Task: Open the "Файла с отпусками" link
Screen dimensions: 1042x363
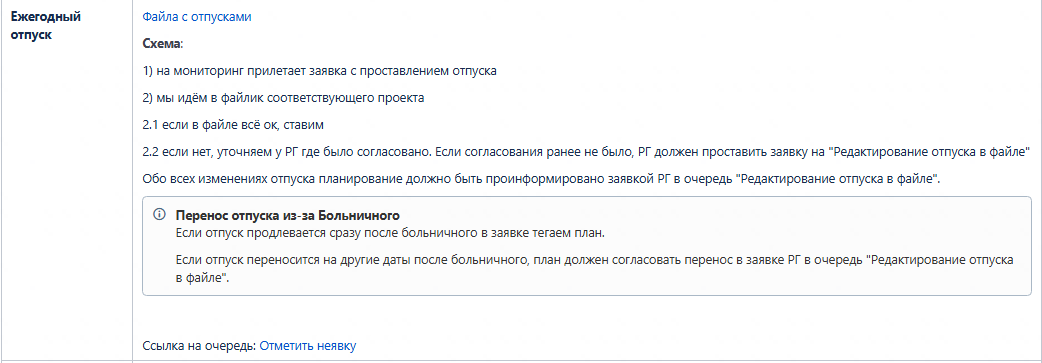Action: [x=197, y=17]
